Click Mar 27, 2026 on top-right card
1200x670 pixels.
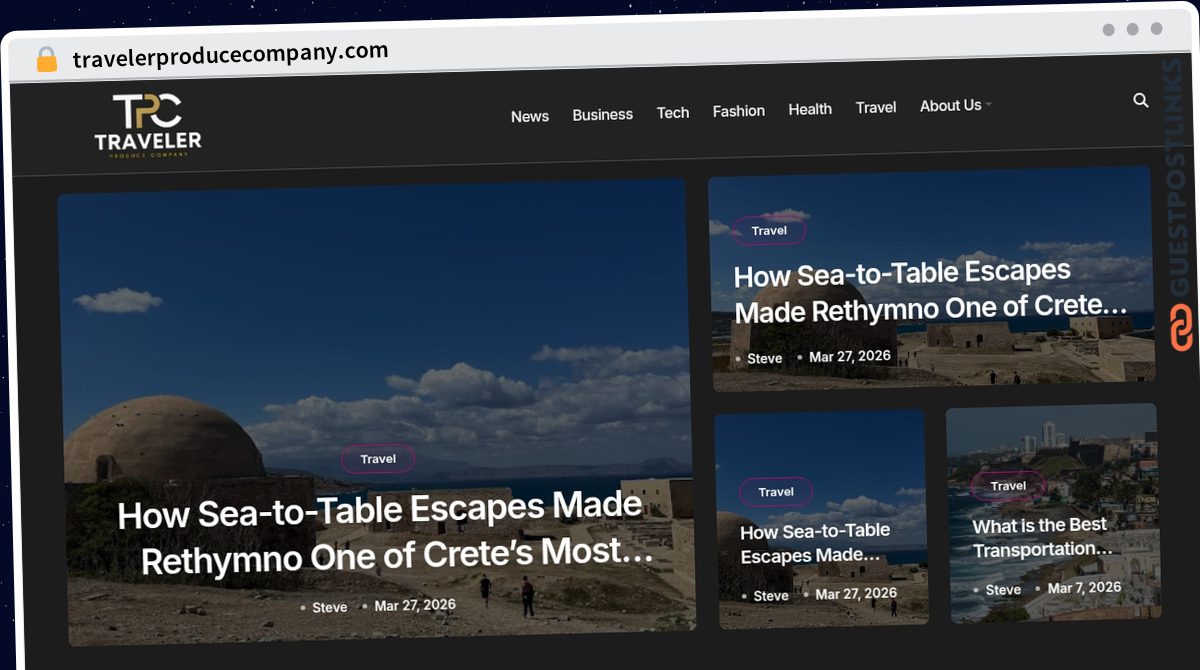[850, 356]
